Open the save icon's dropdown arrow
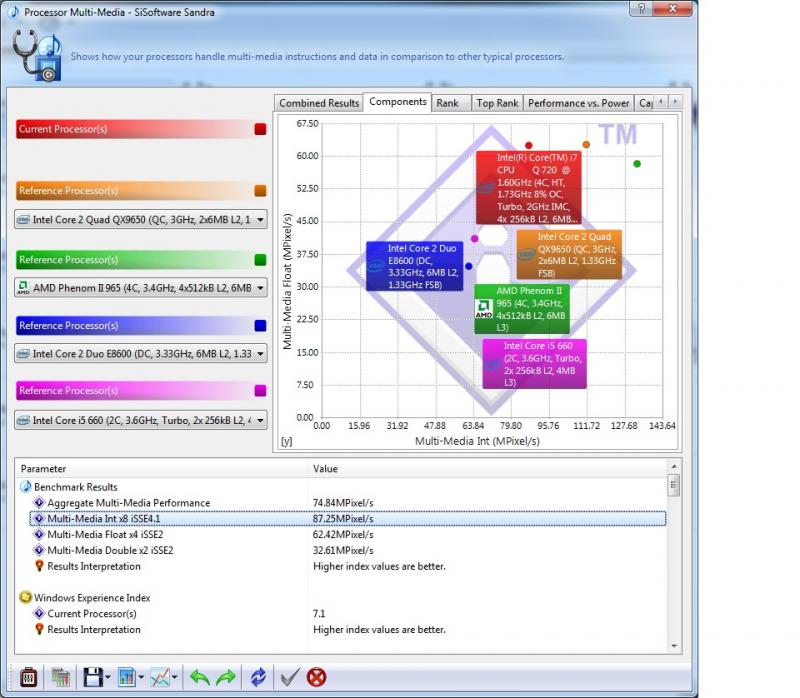800x698 pixels. [x=108, y=678]
